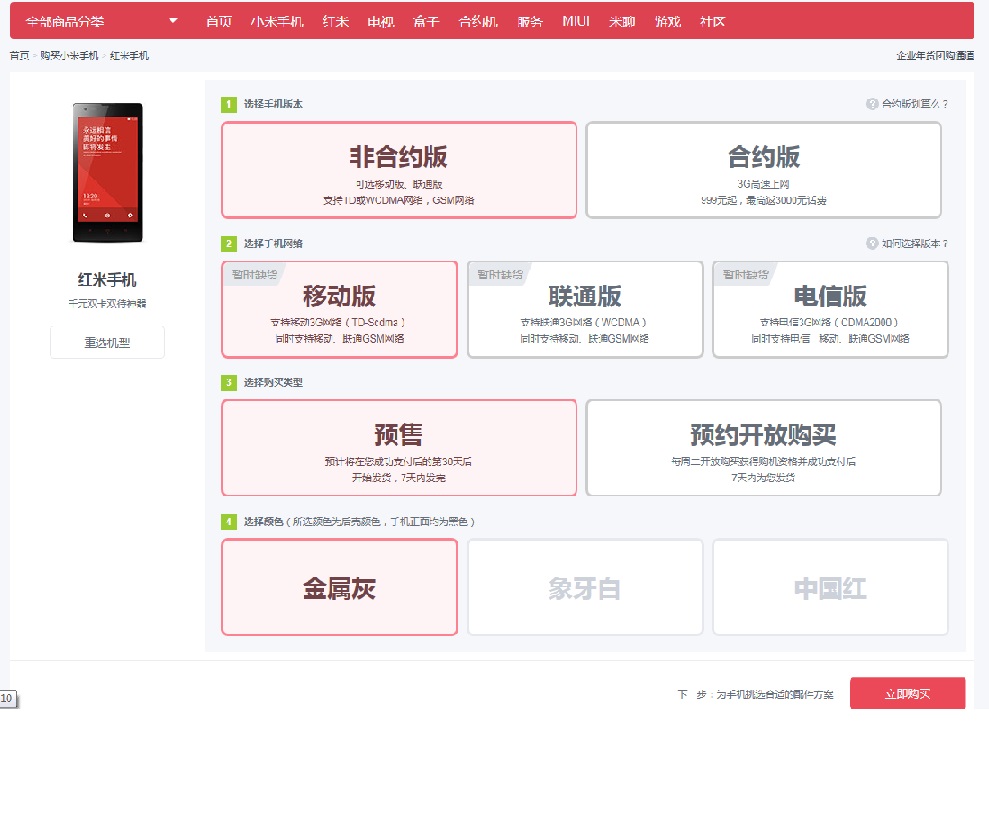Select the 移动版 network option
Viewport: 989px width, 832px height.
click(x=339, y=309)
